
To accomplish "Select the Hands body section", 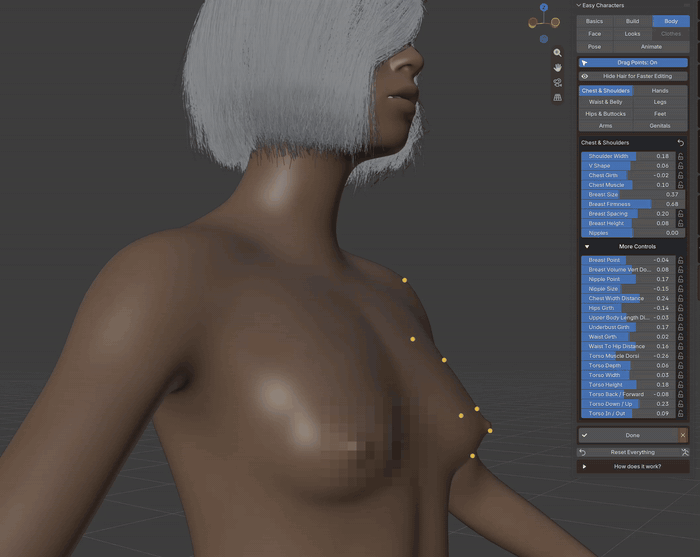I will pyautogui.click(x=660, y=91).
